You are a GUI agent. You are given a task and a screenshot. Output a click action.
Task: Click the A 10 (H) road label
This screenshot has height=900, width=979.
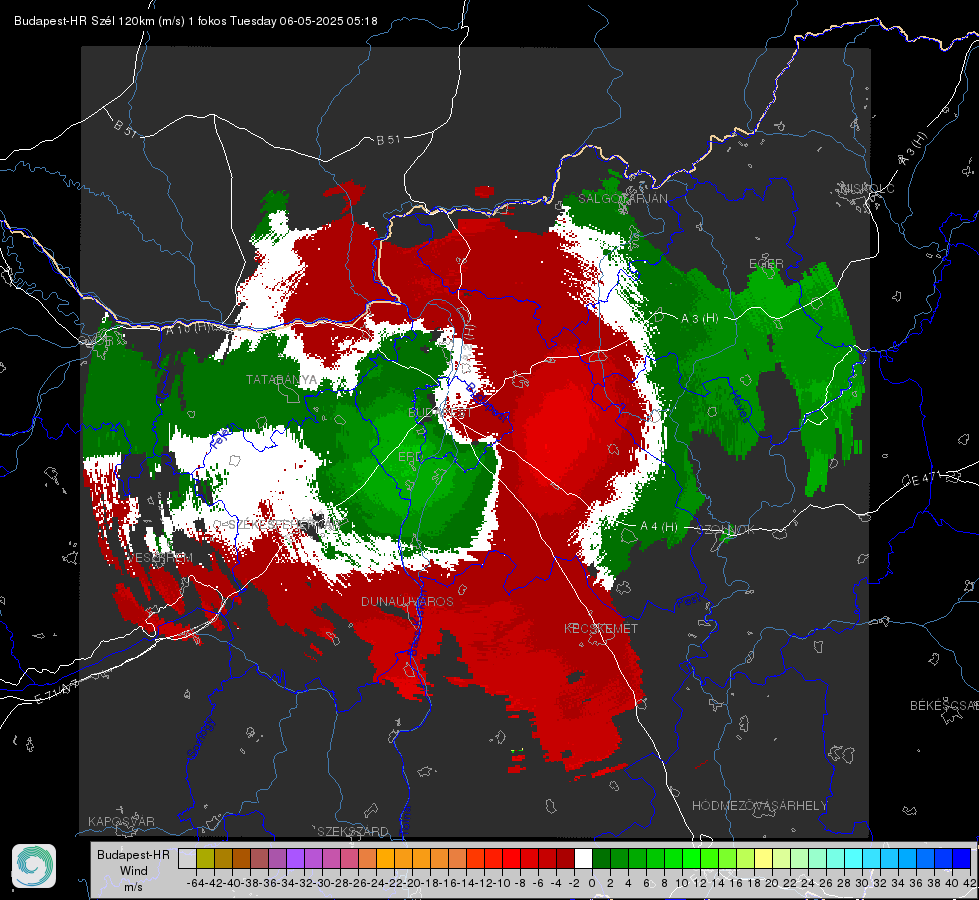click(x=190, y=327)
